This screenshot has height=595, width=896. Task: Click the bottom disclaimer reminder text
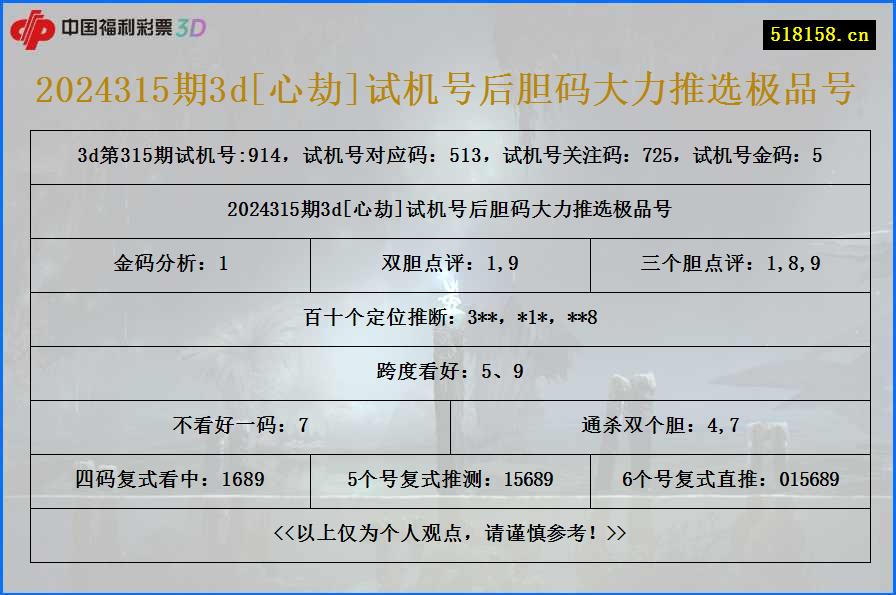point(448,533)
